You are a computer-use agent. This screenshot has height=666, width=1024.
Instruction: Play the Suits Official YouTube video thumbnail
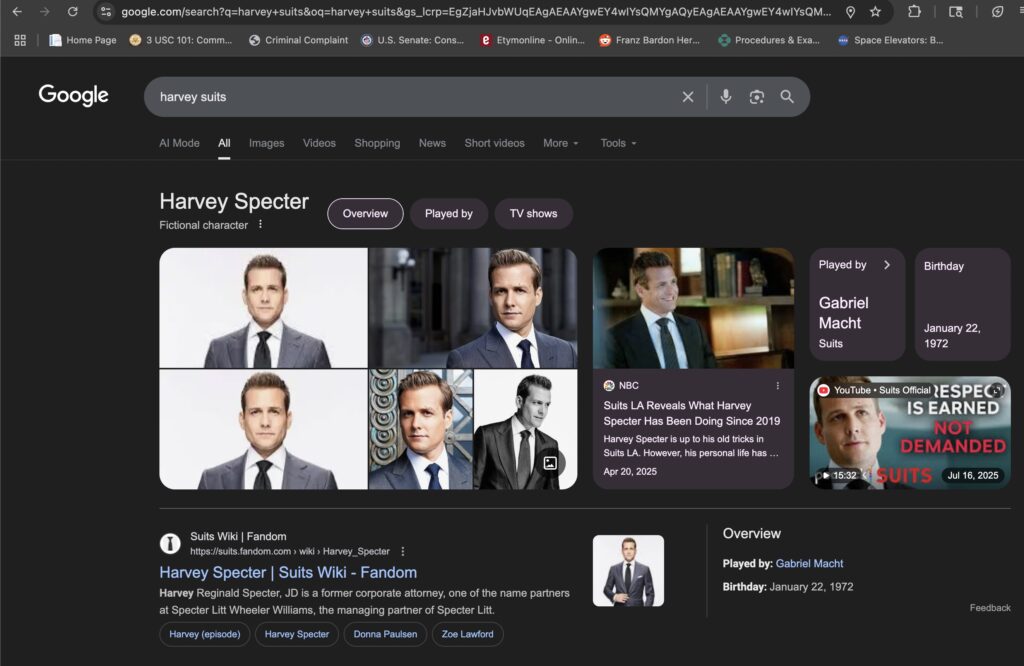tap(909, 433)
